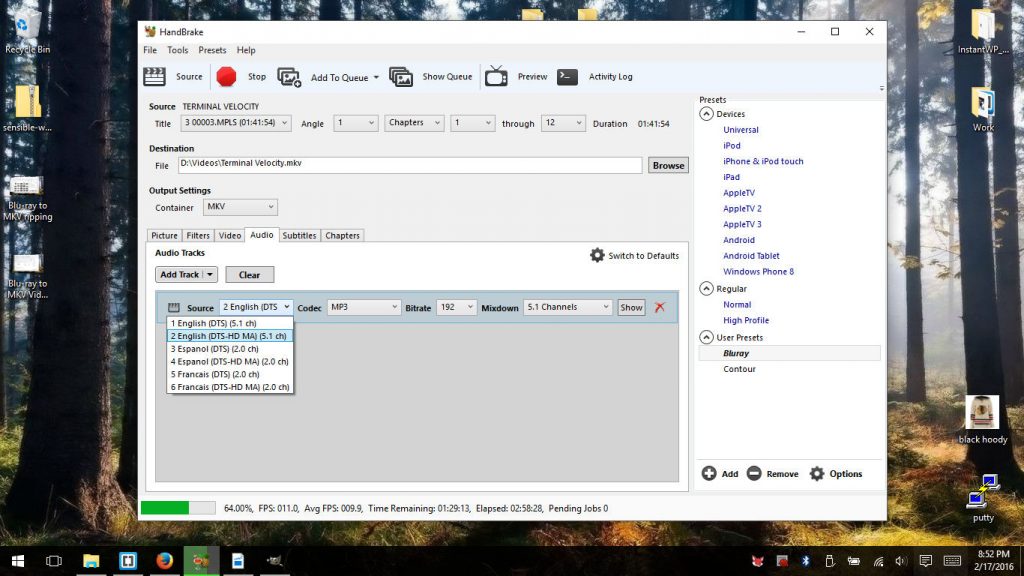Screen dimensions: 1024x576
Task: Click the Browse button
Action: [668, 165]
